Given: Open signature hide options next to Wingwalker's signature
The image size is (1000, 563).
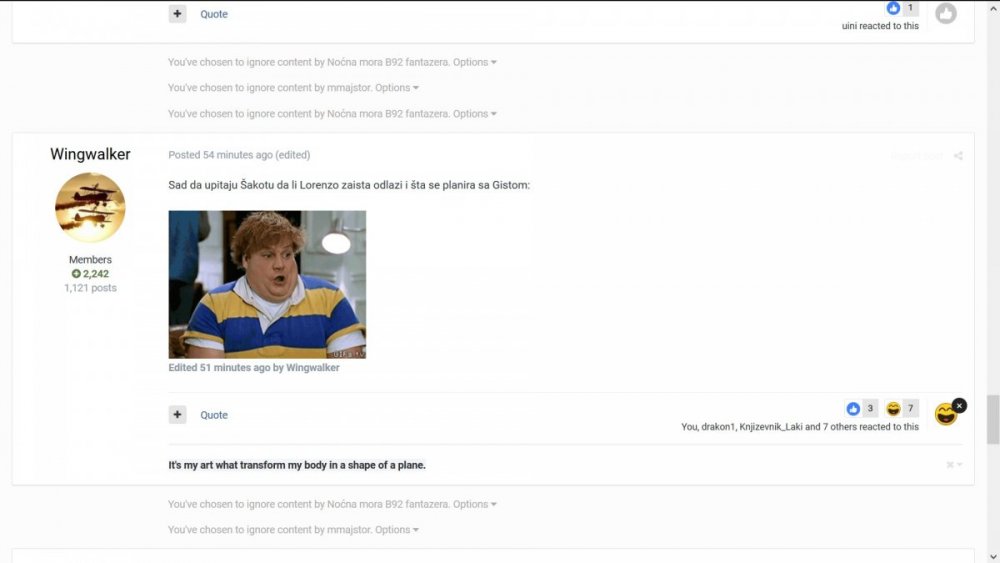Looking at the screenshot, I should pos(954,465).
